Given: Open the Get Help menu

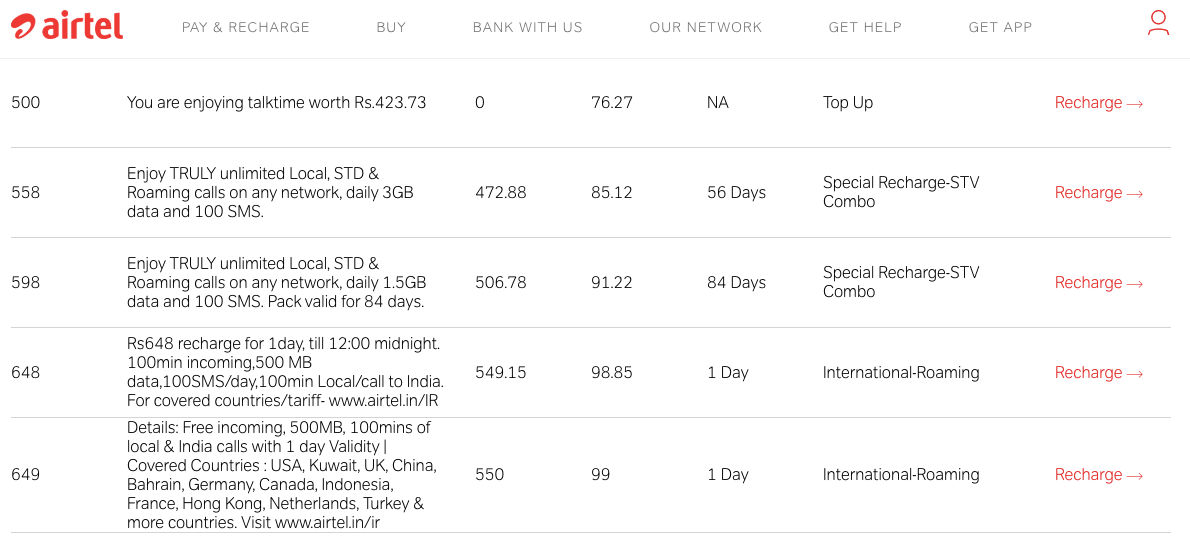Looking at the screenshot, I should [865, 27].
